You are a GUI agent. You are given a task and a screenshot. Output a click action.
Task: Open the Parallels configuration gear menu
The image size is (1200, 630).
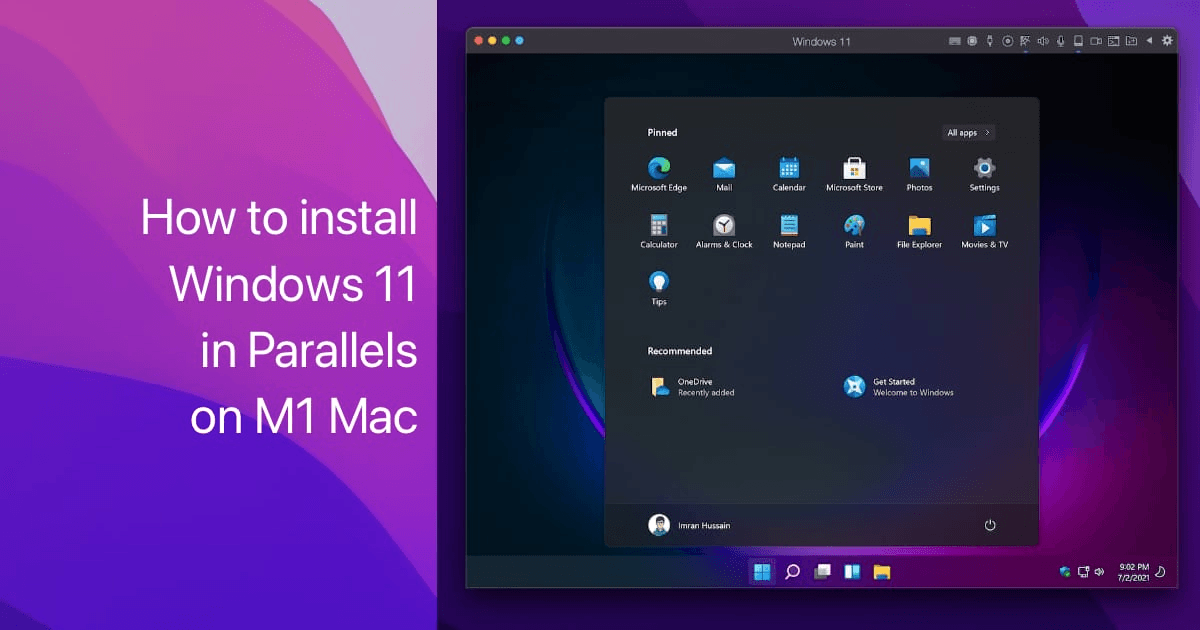pos(1167,40)
